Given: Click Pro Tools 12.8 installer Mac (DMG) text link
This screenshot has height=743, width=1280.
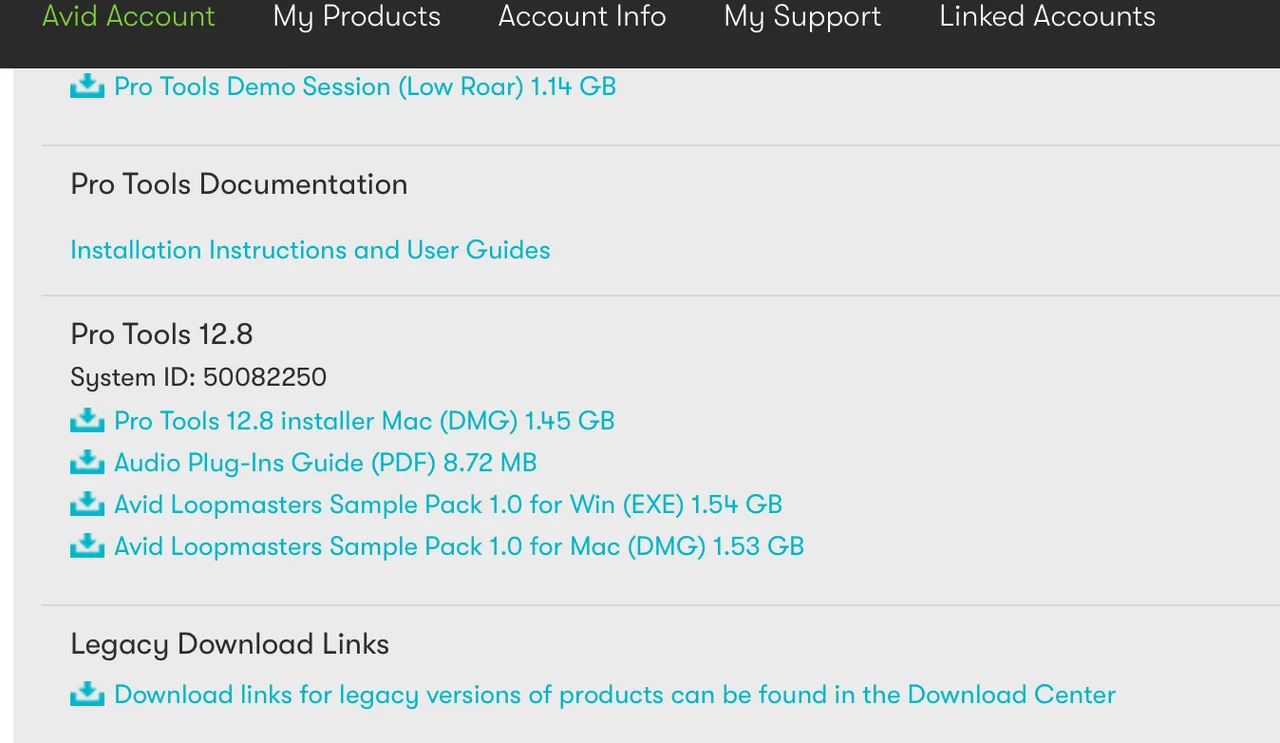Looking at the screenshot, I should 364,421.
